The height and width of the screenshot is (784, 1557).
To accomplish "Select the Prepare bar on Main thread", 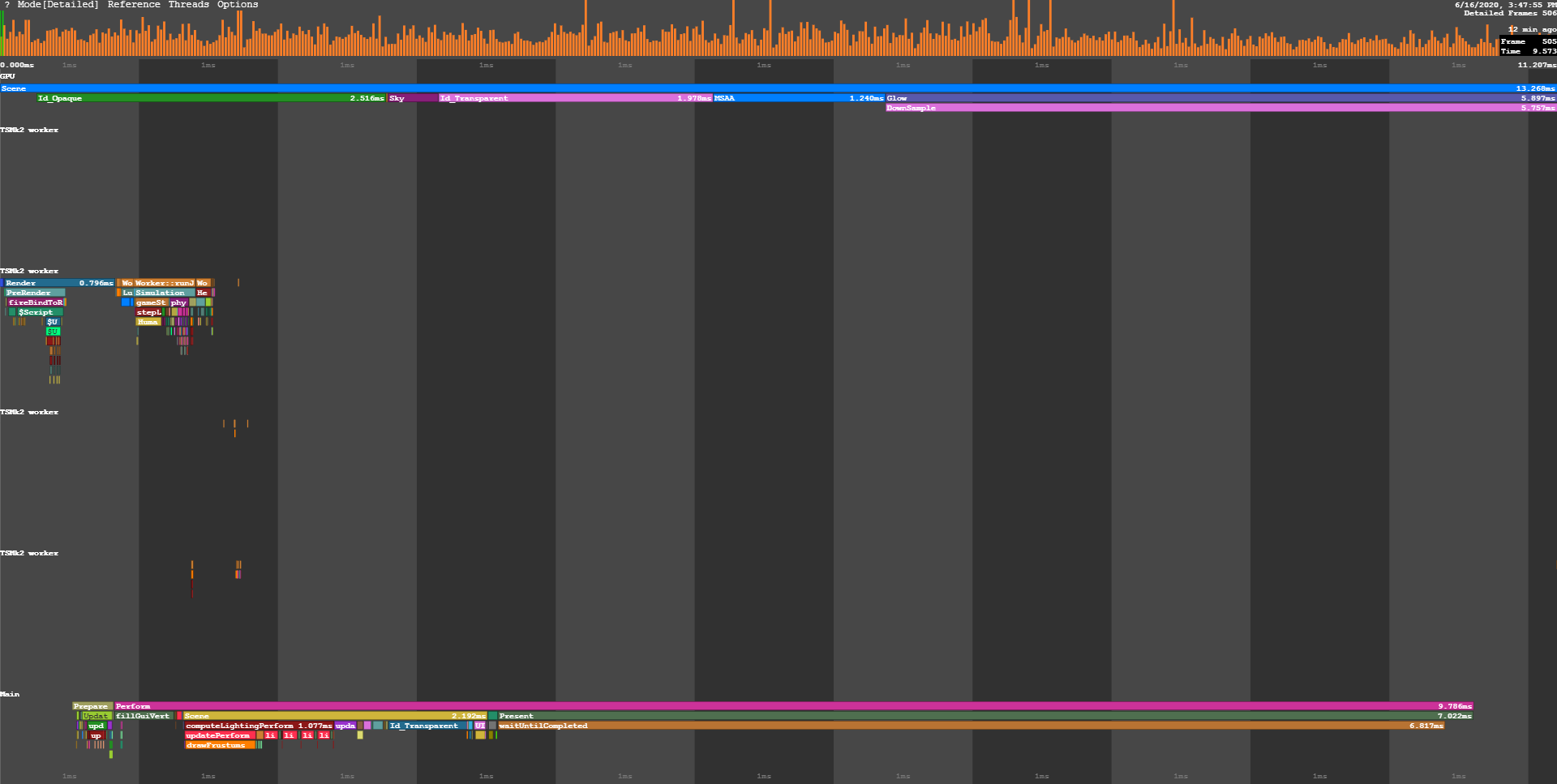I will [92, 706].
